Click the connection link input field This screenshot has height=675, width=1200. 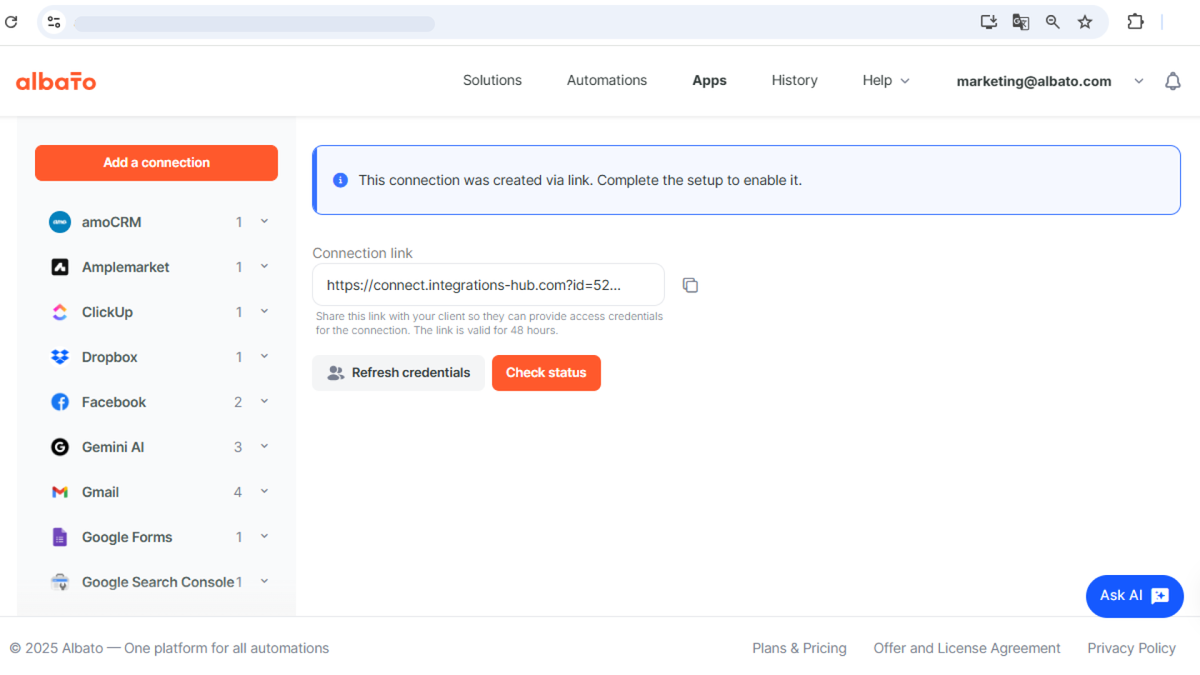click(488, 284)
